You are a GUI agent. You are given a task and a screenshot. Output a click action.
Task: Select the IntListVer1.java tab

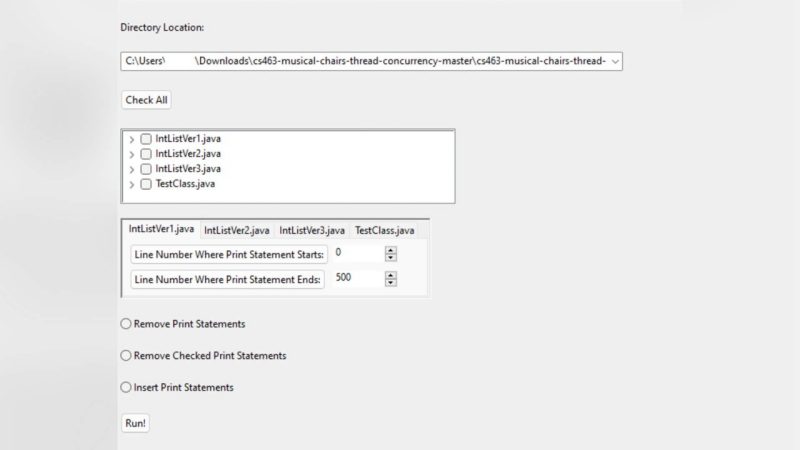tap(161, 230)
